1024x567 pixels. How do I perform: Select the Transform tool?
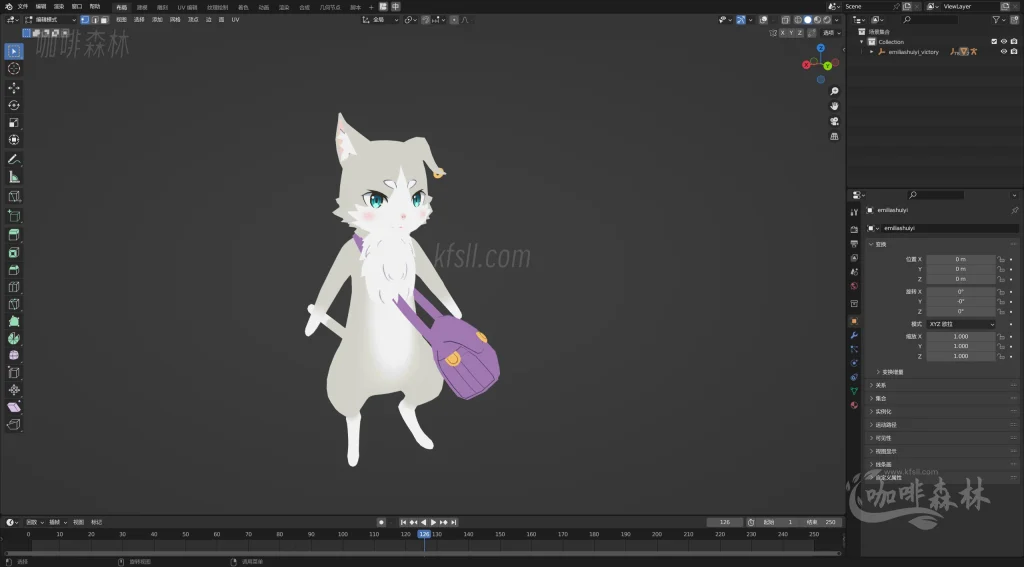coord(14,140)
